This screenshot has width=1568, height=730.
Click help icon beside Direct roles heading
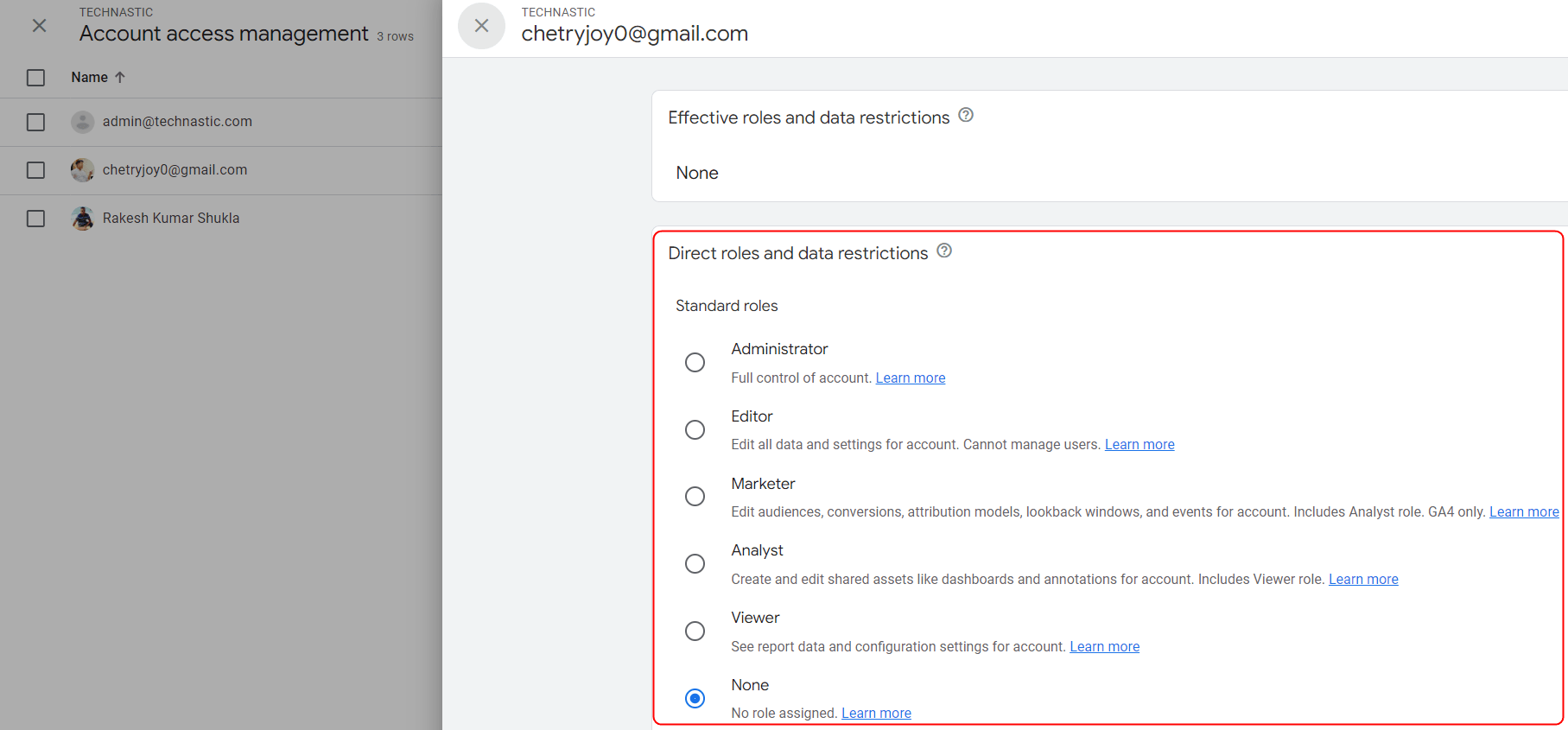[x=944, y=251]
